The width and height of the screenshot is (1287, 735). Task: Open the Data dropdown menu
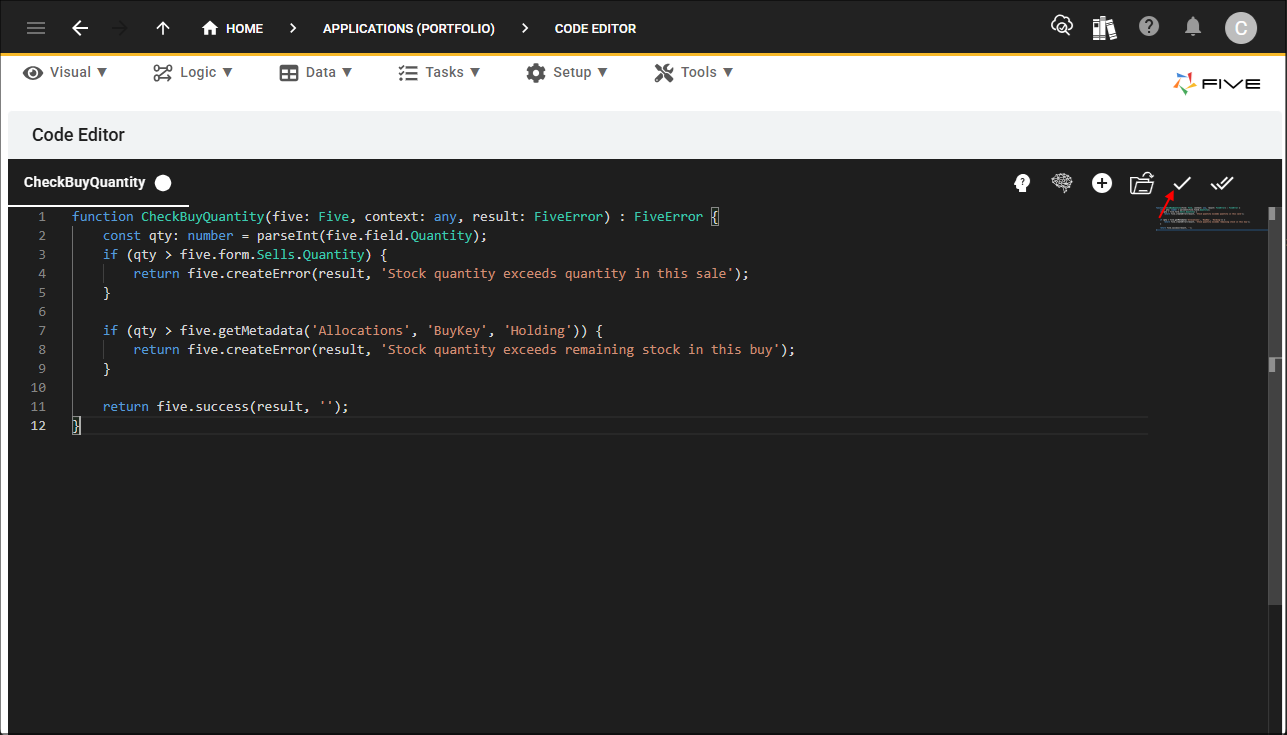point(316,72)
